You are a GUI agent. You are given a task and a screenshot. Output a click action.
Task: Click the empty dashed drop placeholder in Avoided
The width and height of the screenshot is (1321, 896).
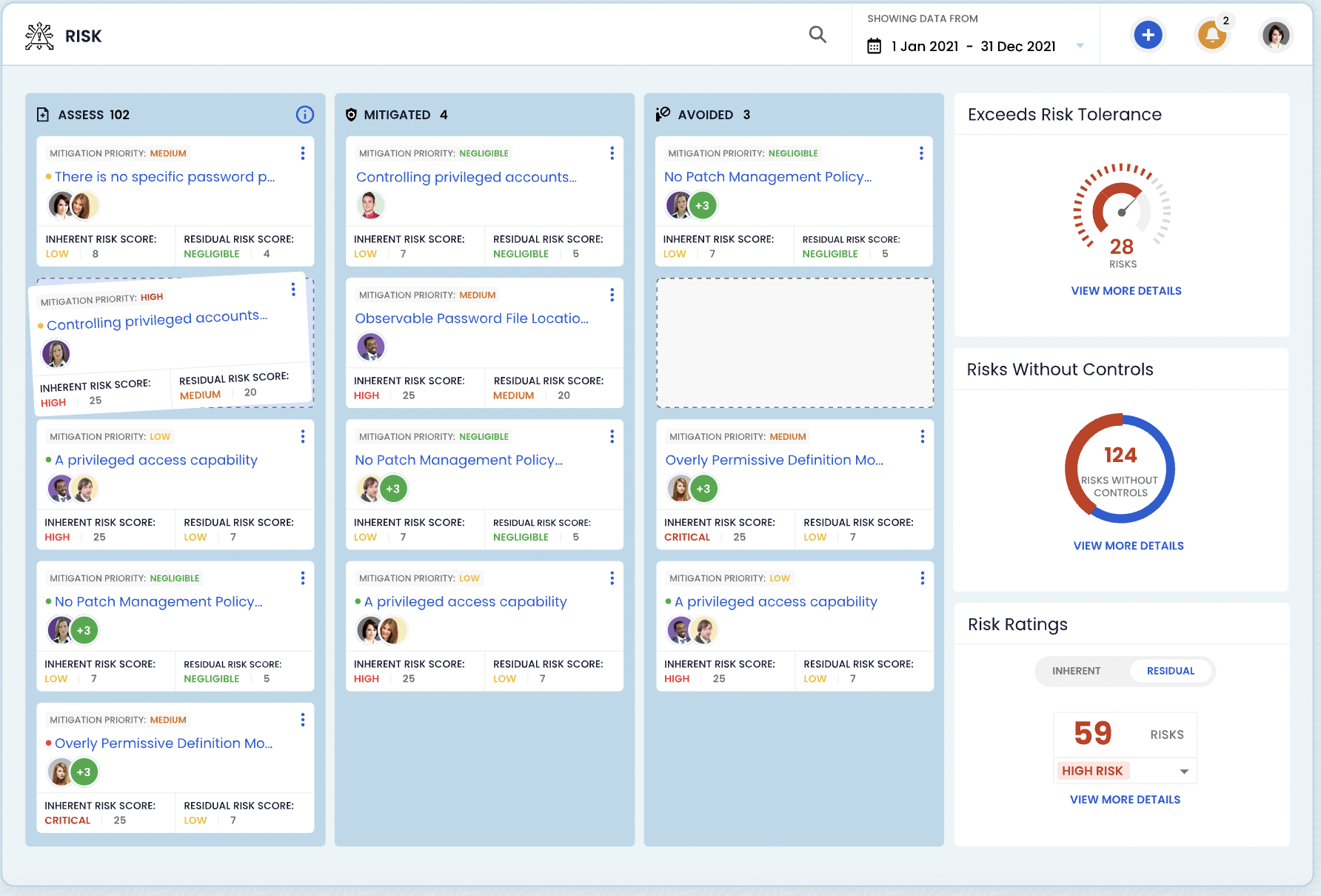(795, 343)
